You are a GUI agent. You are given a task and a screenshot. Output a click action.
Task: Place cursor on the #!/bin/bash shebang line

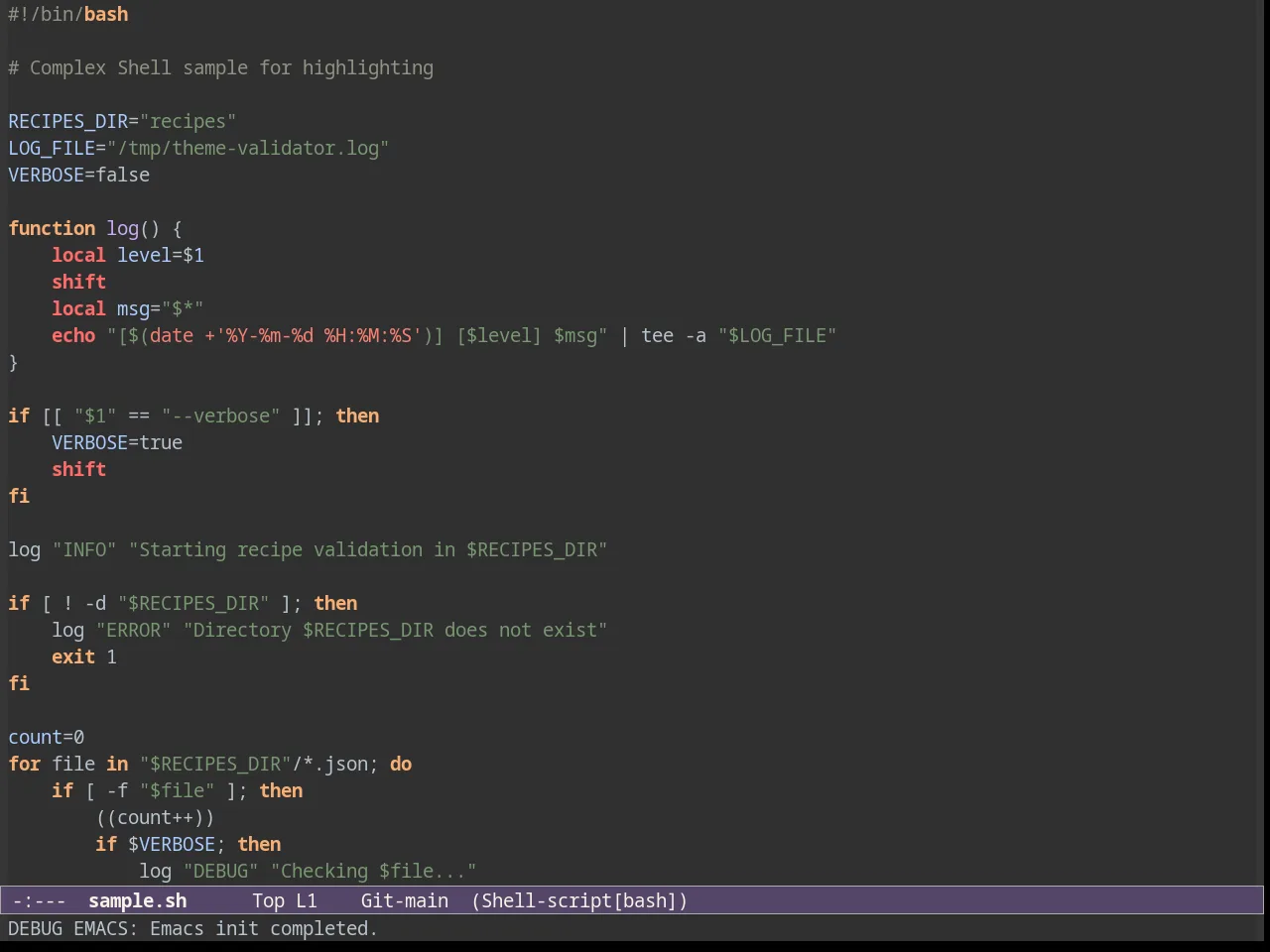coord(68,14)
